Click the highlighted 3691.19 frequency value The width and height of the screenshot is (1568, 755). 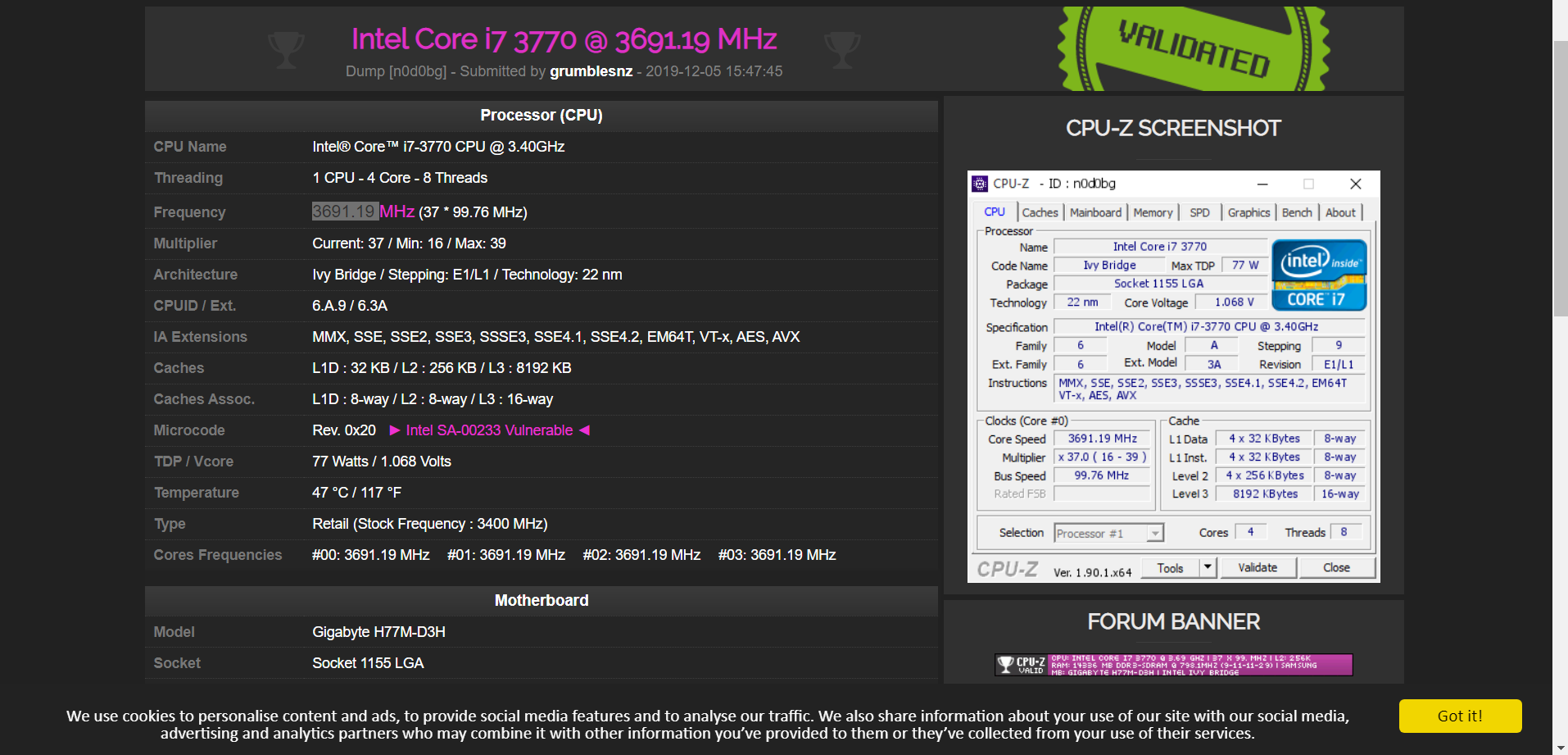[345, 211]
